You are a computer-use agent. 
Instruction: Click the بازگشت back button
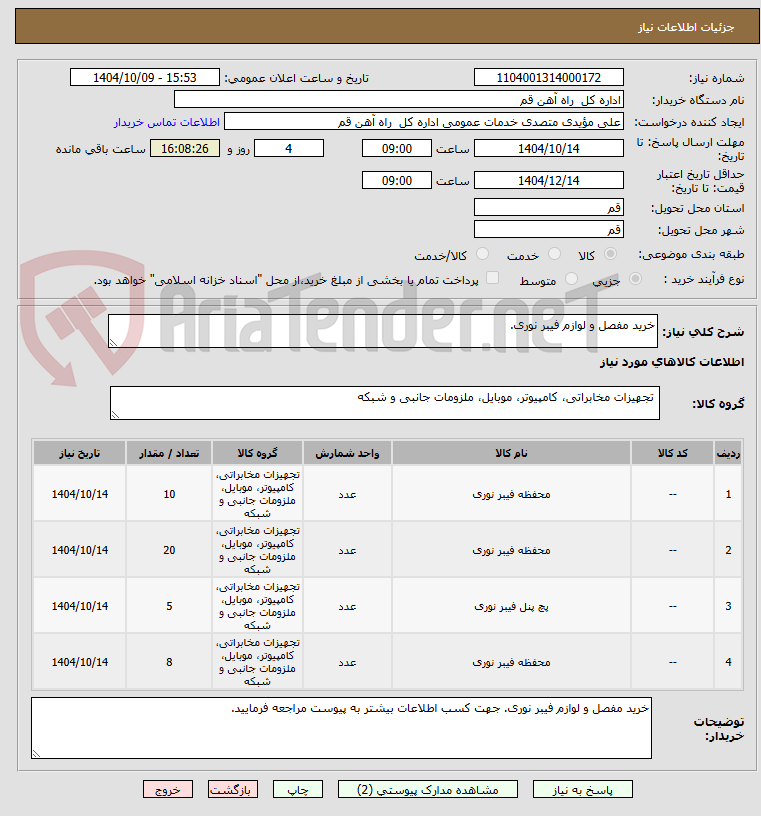point(233,789)
